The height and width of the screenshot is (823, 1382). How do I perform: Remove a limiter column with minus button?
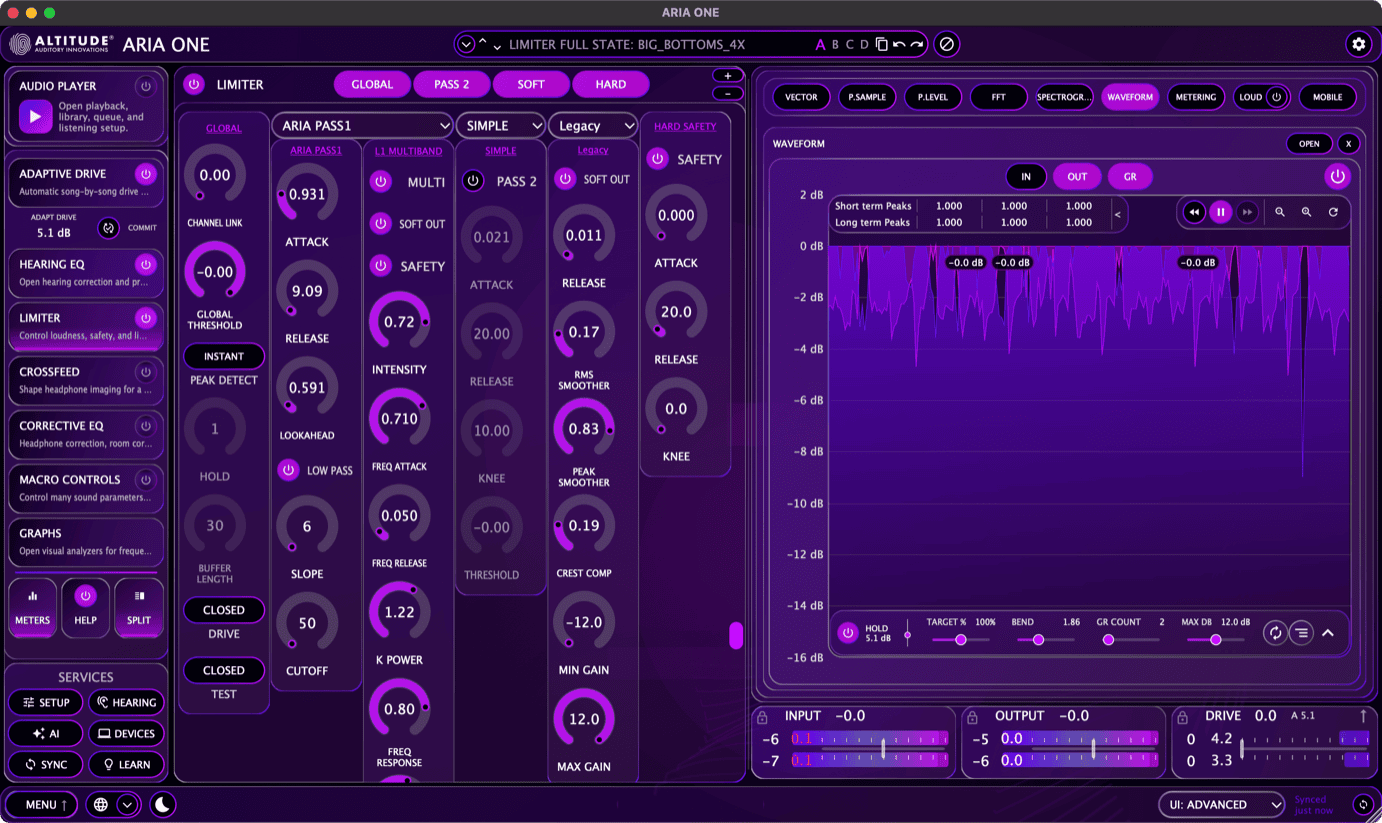point(728,94)
